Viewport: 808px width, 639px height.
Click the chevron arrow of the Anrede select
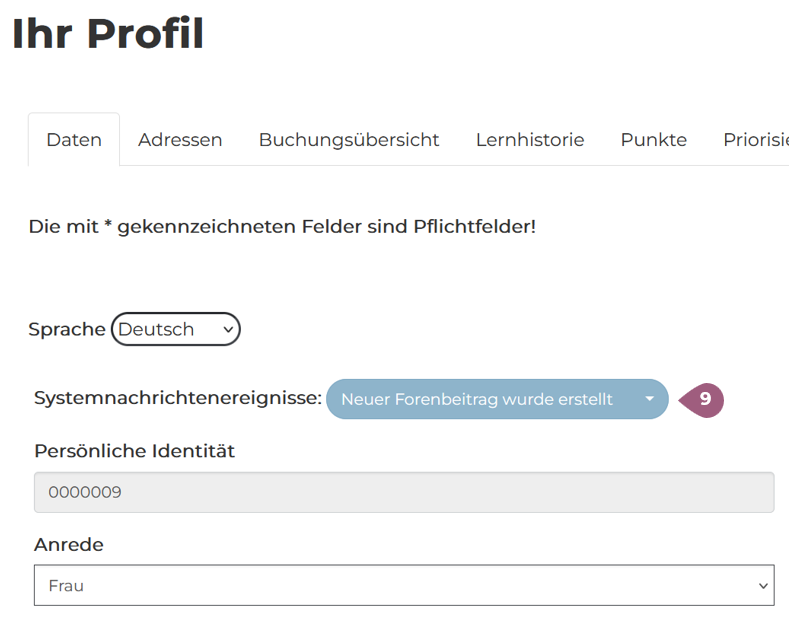click(763, 586)
